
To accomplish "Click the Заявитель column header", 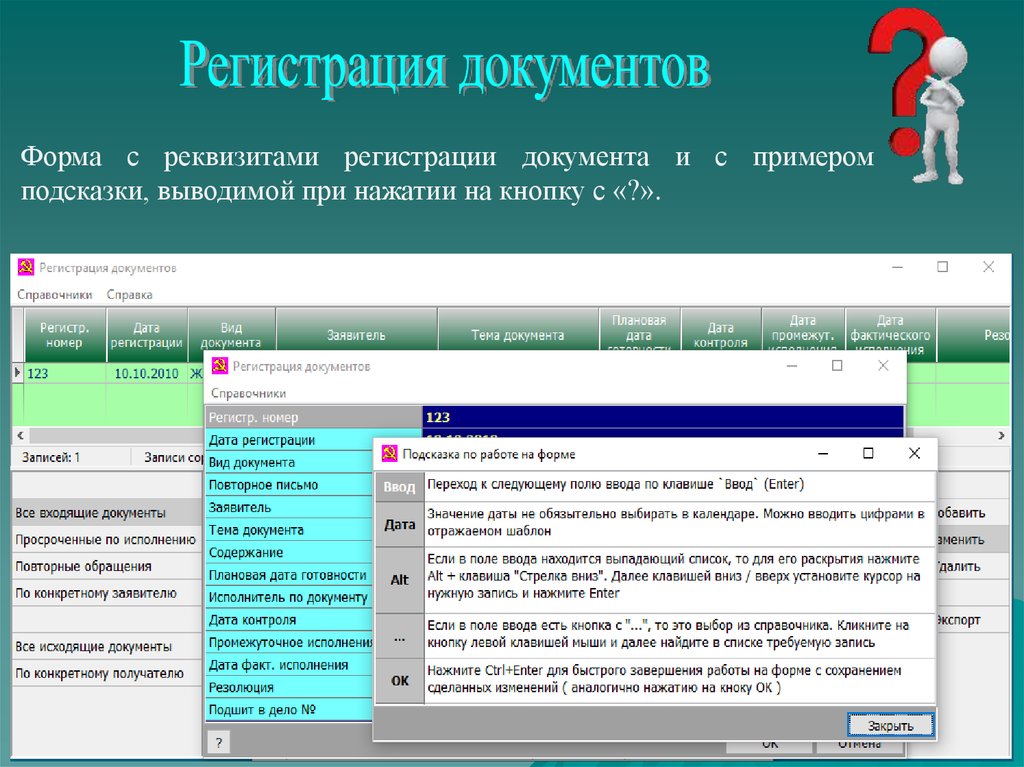I will click(356, 335).
